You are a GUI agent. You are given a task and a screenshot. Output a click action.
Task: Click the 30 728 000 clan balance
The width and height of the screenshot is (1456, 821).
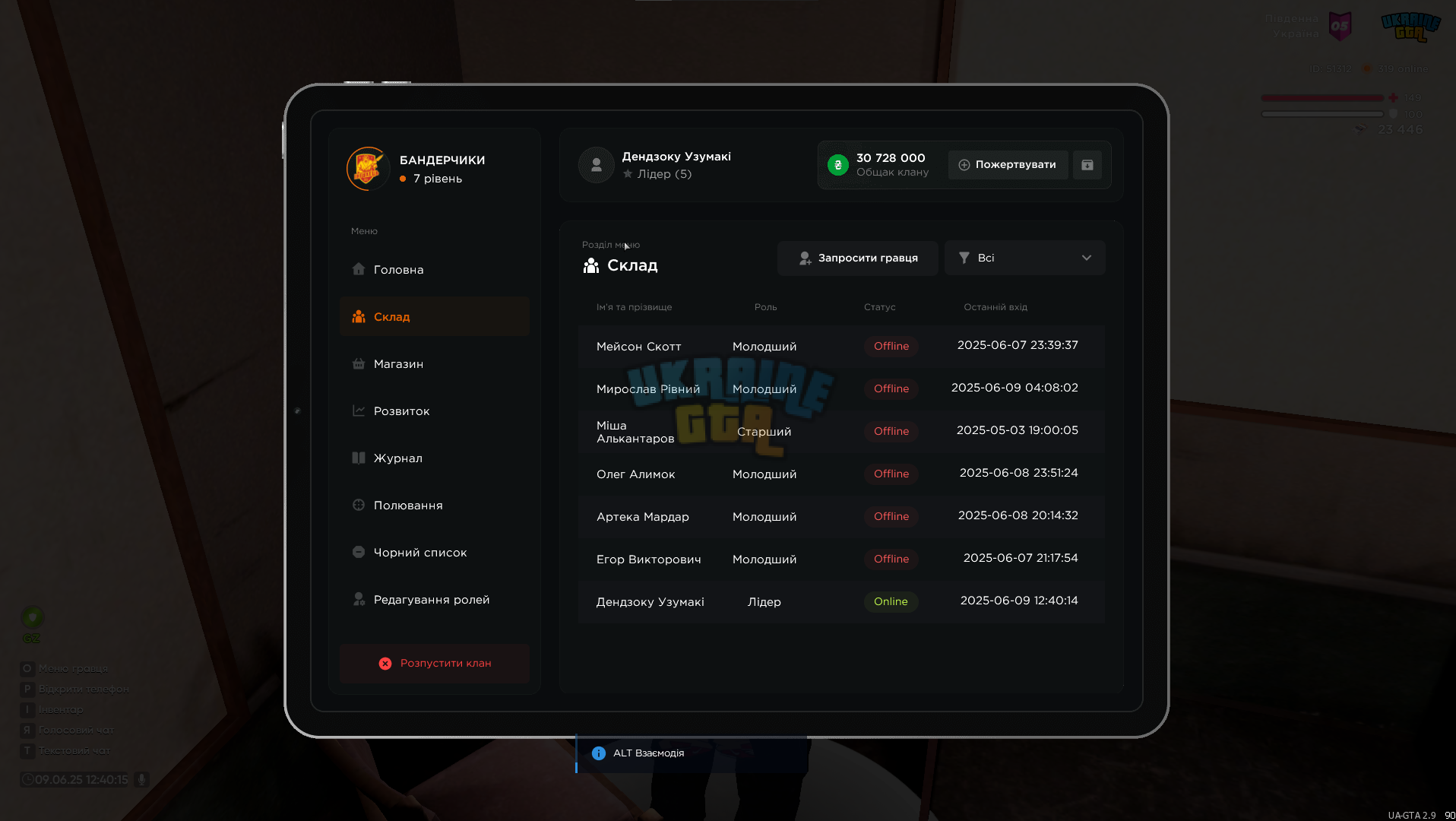pos(891,158)
